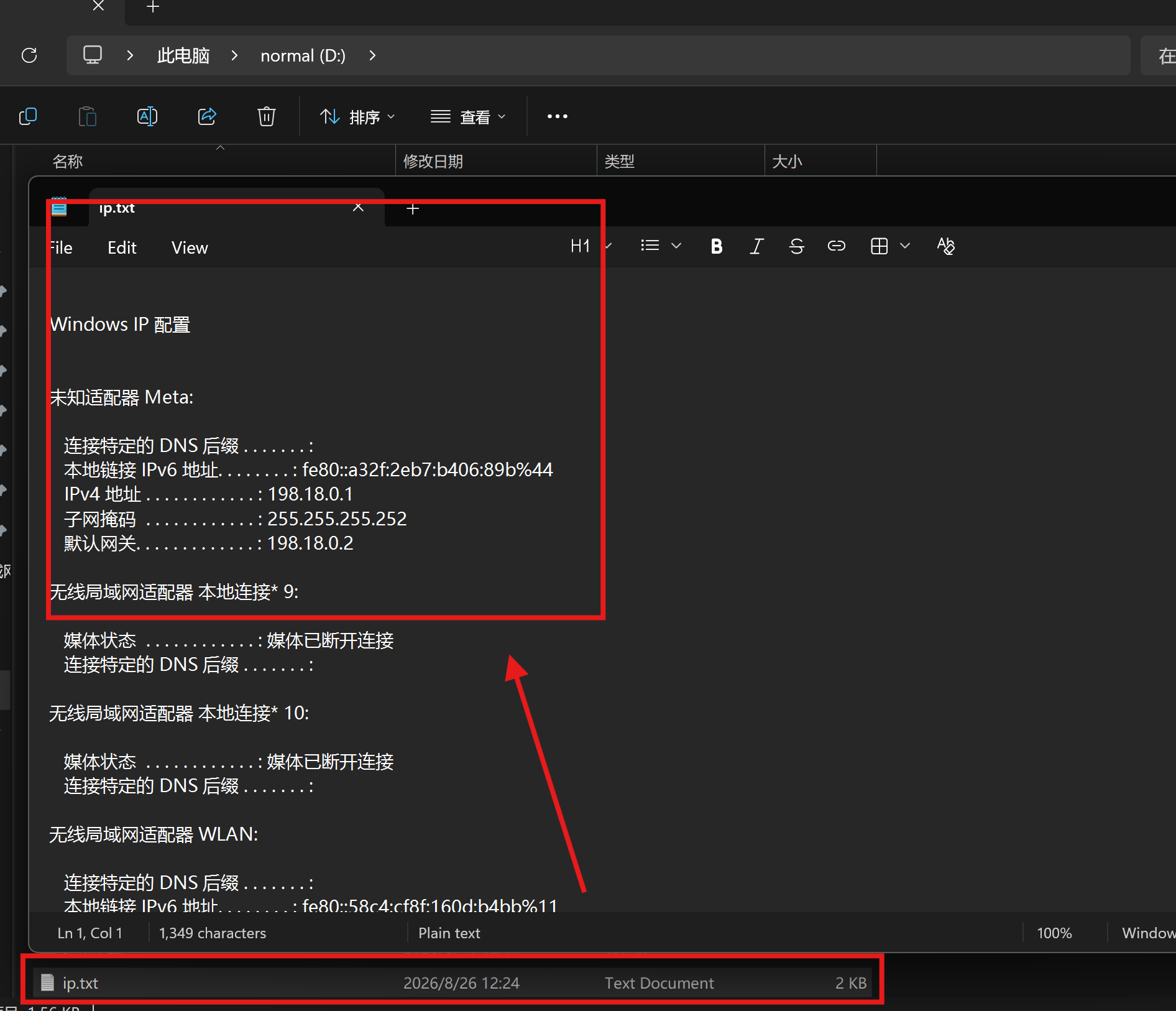Click the Explorer delete trash icon
Image resolution: width=1176 pixels, height=1011 pixels.
pos(267,116)
